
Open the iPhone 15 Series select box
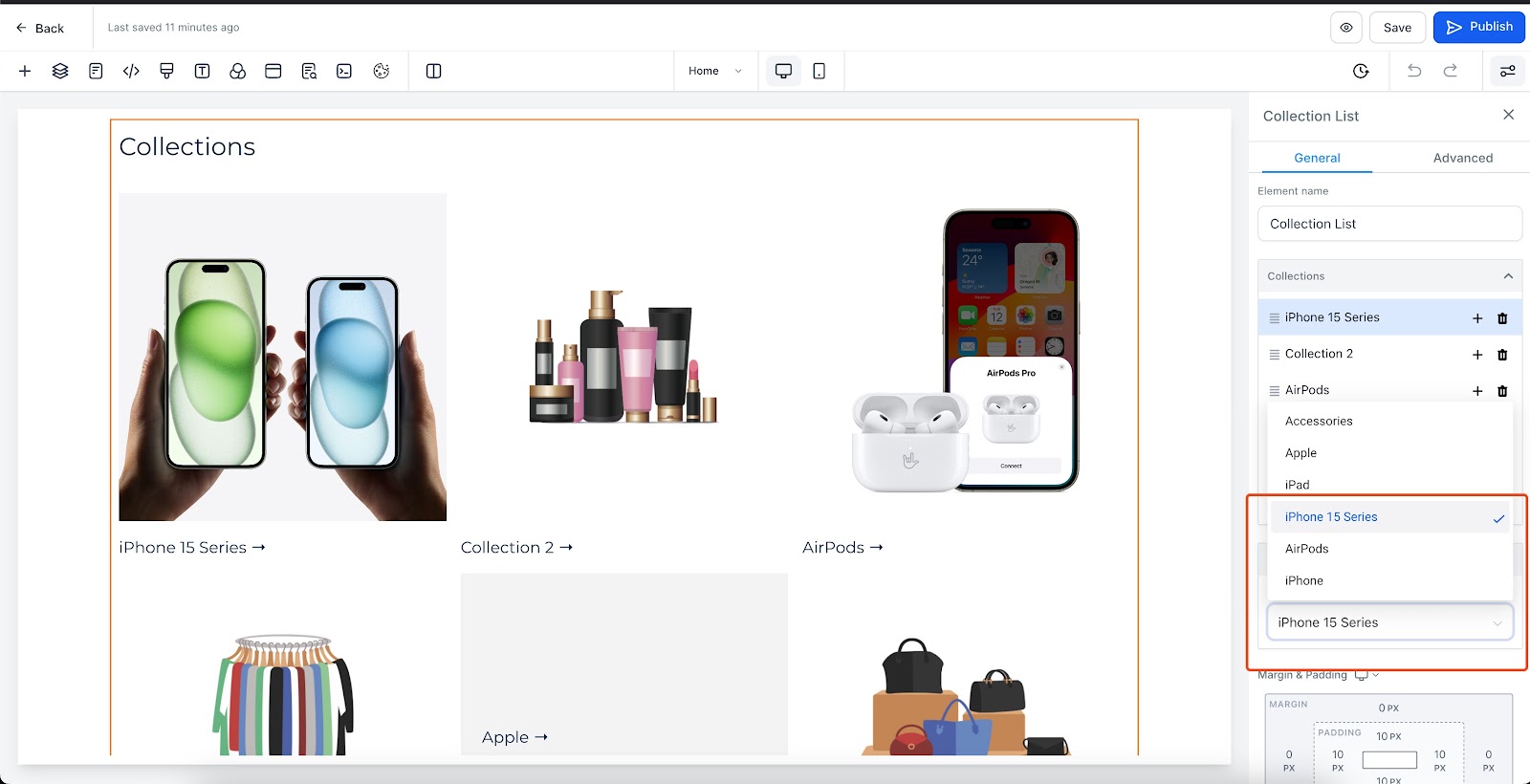(x=1389, y=622)
